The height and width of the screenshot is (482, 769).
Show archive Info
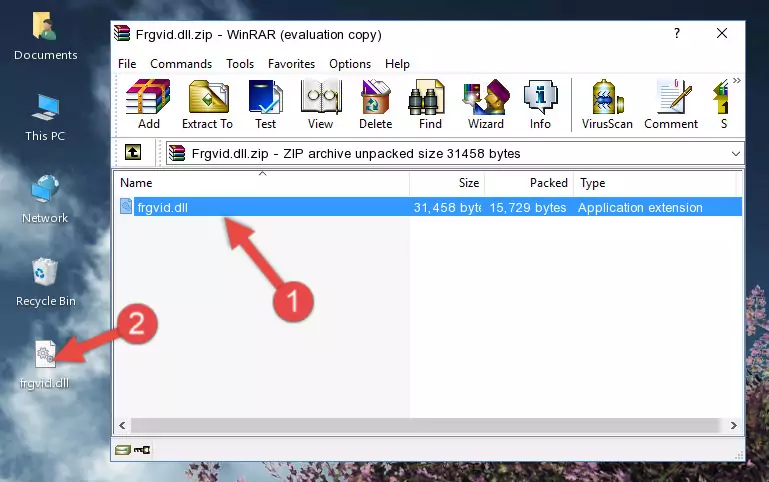click(540, 104)
